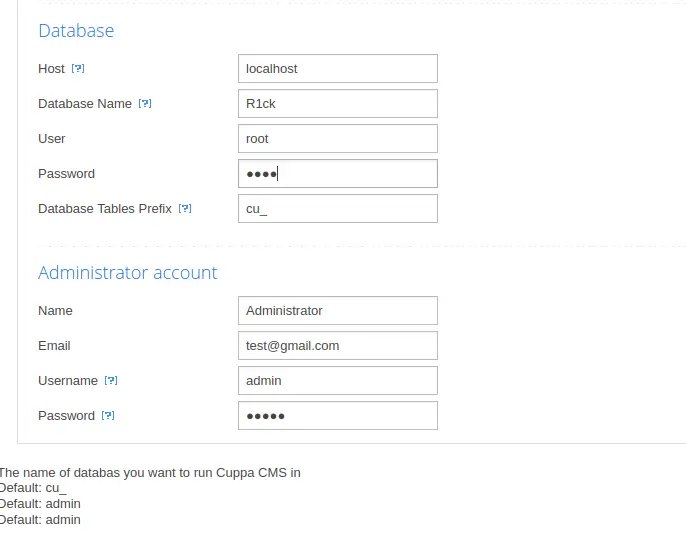Click the Database Name field with R1ck
The width and height of the screenshot is (686, 541).
[337, 104]
